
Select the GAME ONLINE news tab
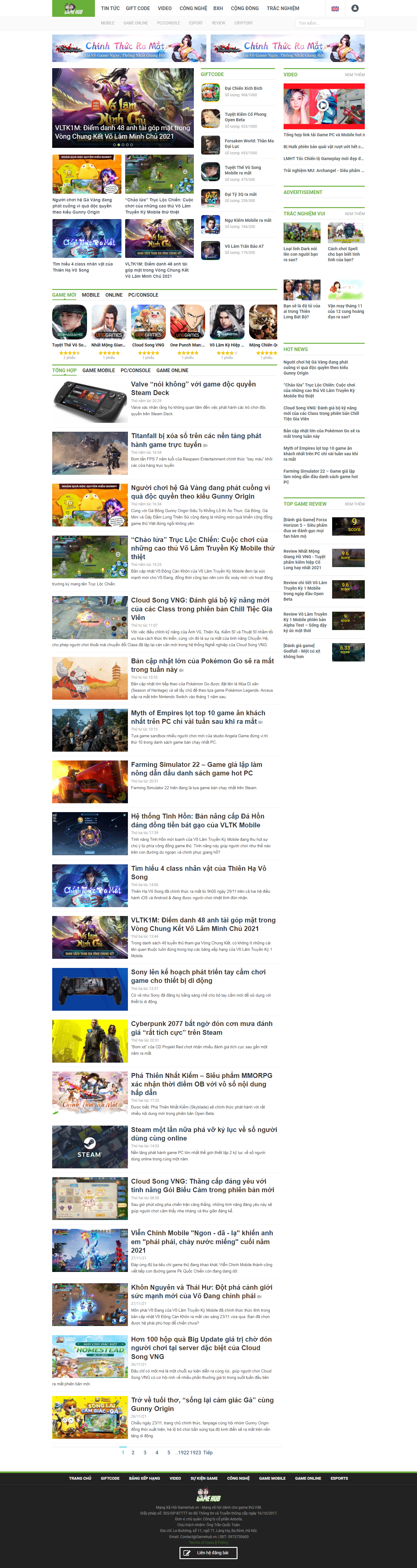point(172,370)
